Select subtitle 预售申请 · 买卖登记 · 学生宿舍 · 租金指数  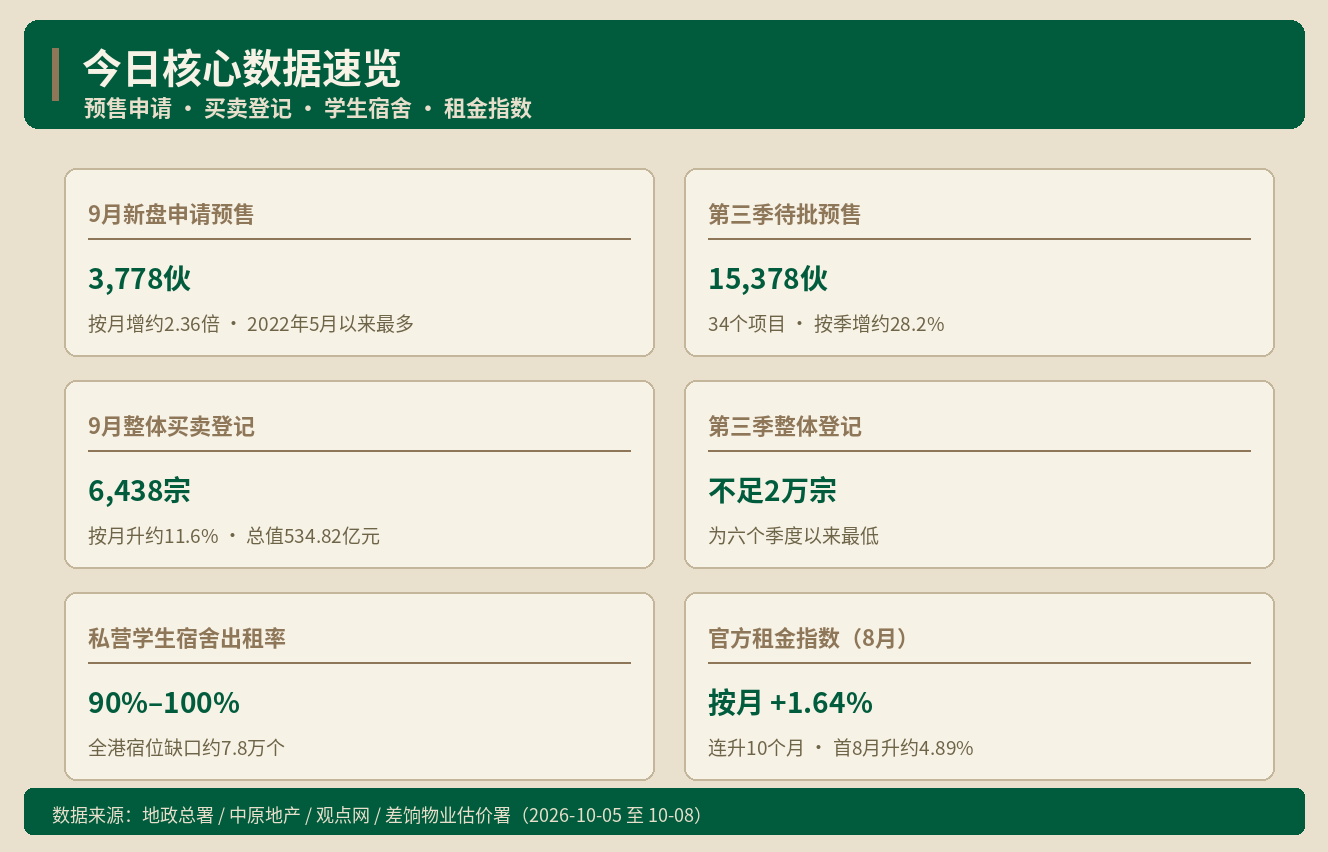[x=308, y=109]
